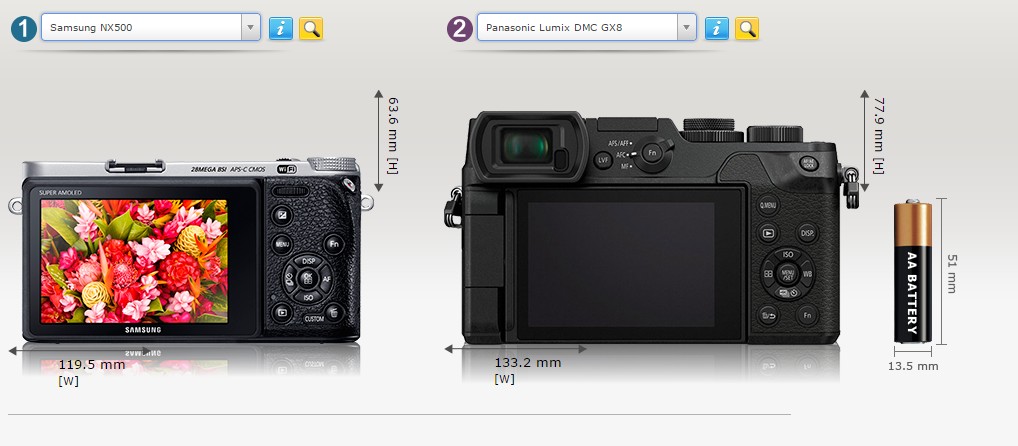Click magnifier search icon for Samsung NX500
This screenshot has height=446, width=1018.
click(311, 28)
